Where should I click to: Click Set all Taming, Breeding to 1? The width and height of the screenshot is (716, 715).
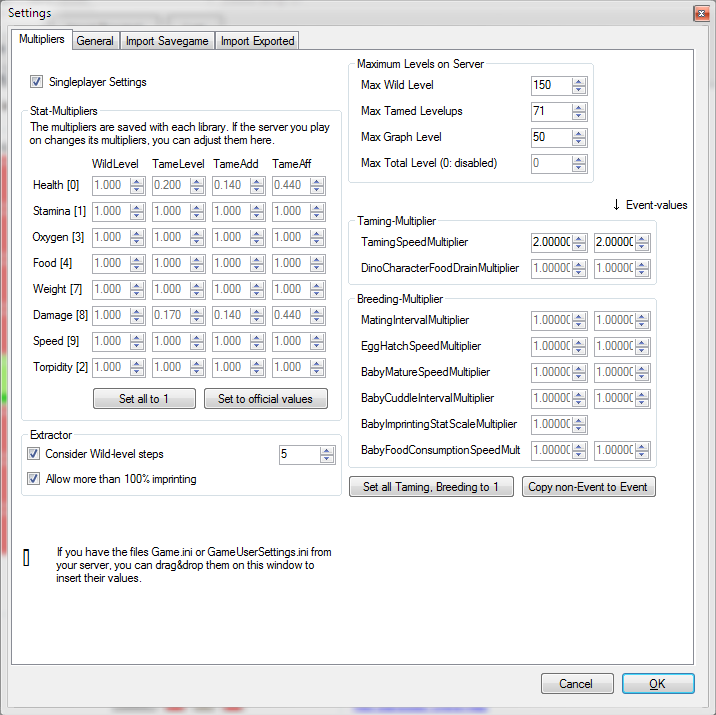click(431, 487)
